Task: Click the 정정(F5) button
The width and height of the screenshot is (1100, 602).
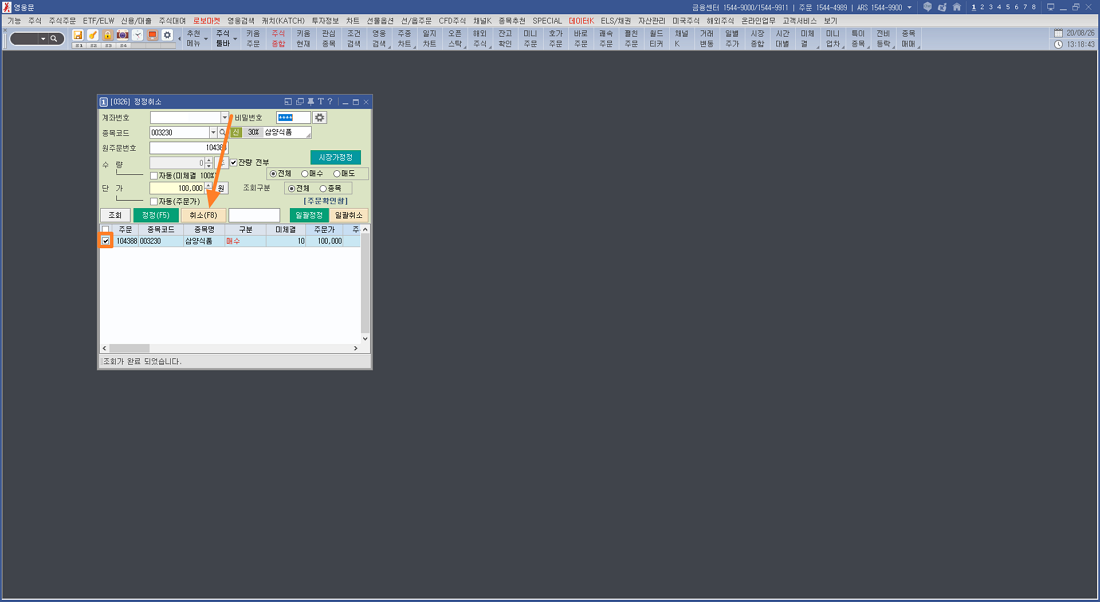Action: pyautogui.click(x=156, y=215)
